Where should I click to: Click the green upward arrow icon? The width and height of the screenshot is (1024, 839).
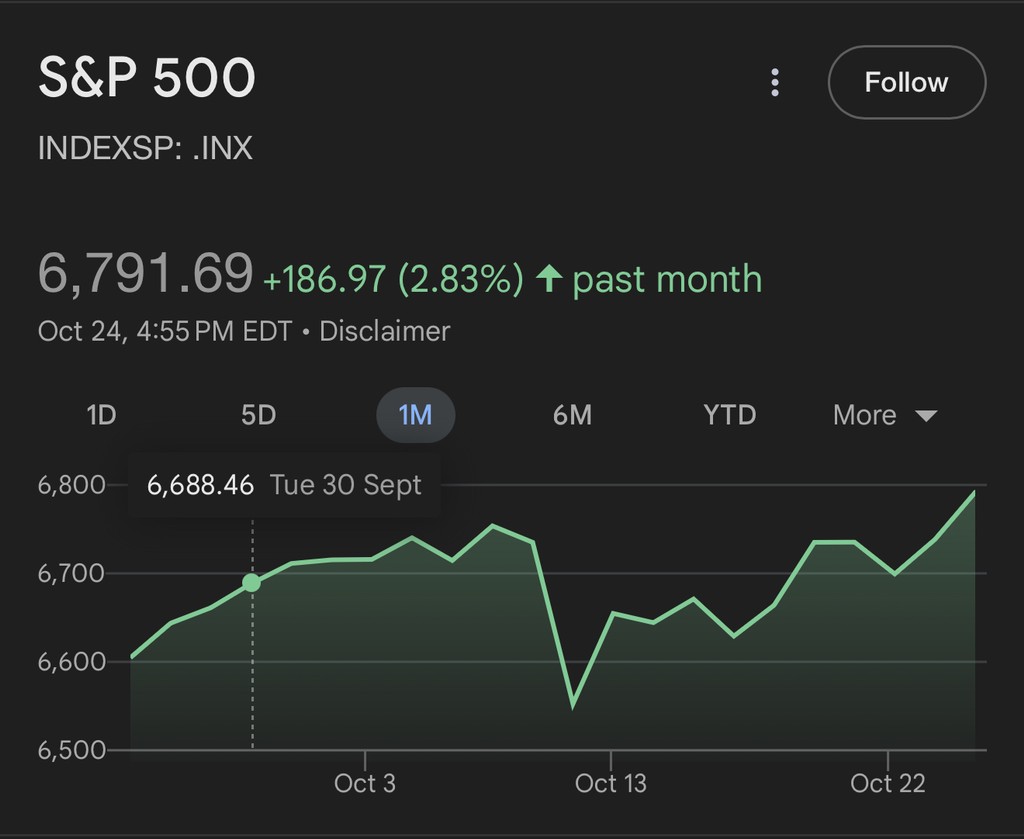548,279
